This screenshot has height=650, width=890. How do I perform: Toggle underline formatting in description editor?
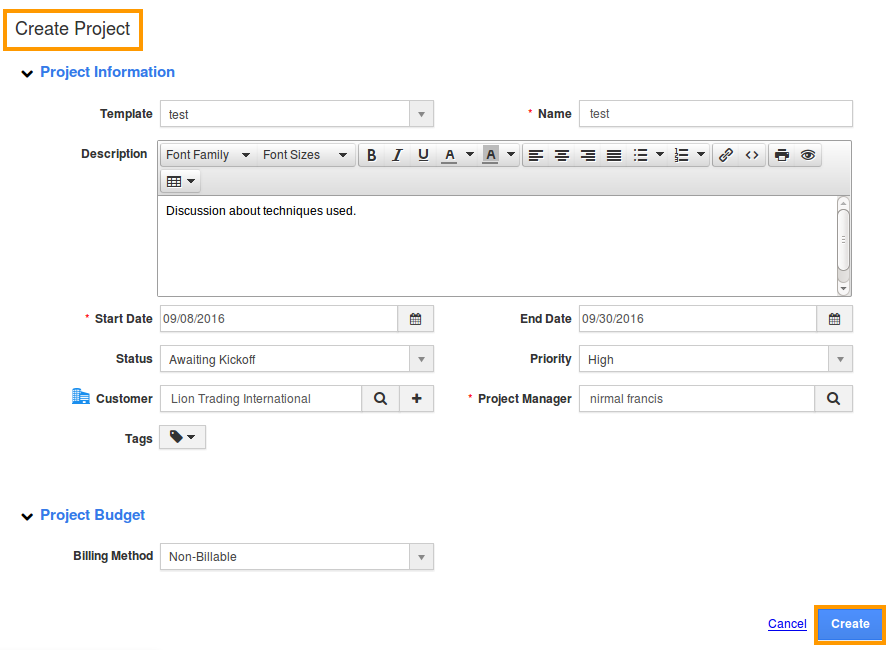[423, 155]
